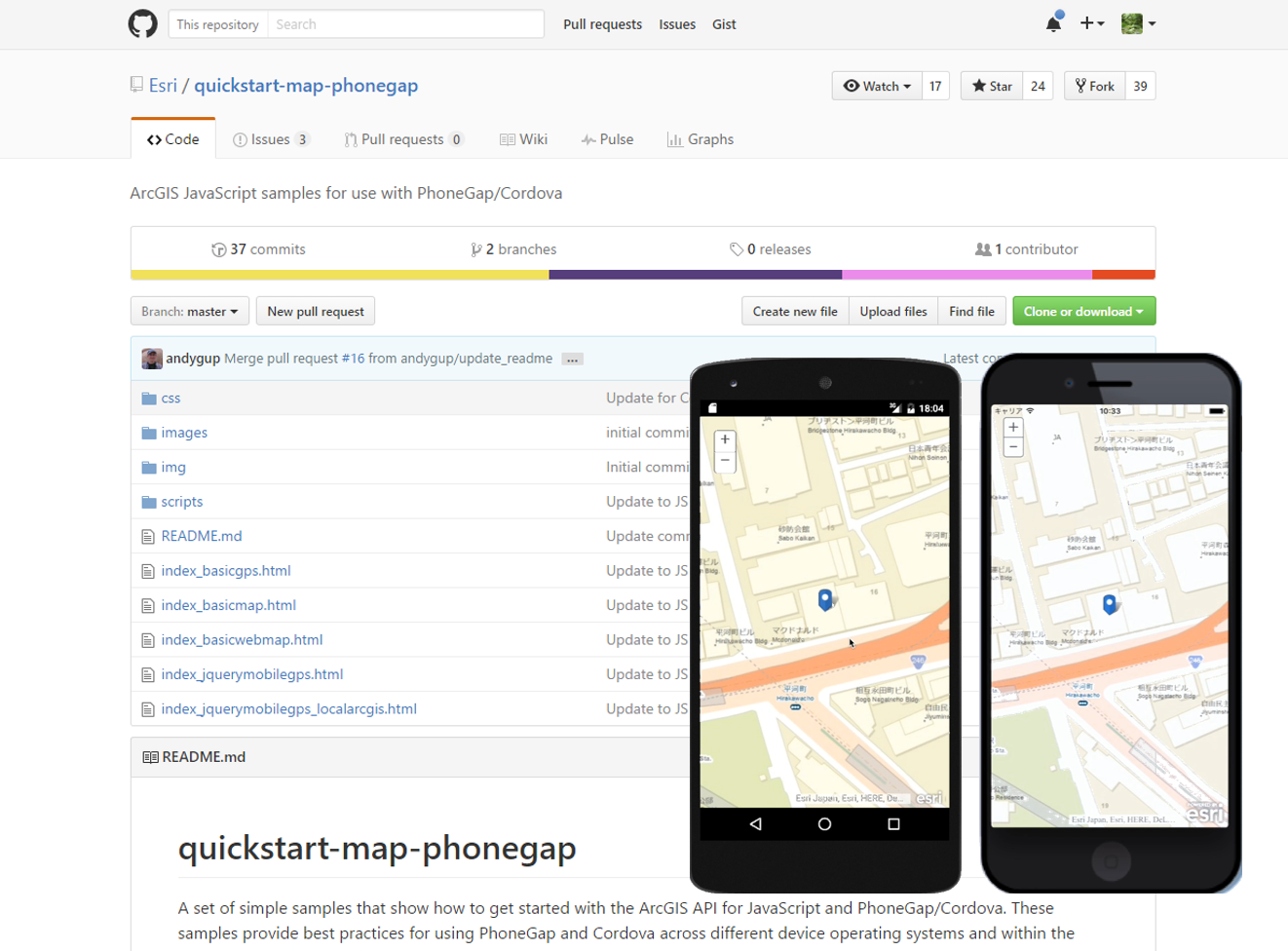Viewport: 1288px width, 951px height.
Task: View the 24 stargazers count
Action: [x=1038, y=86]
